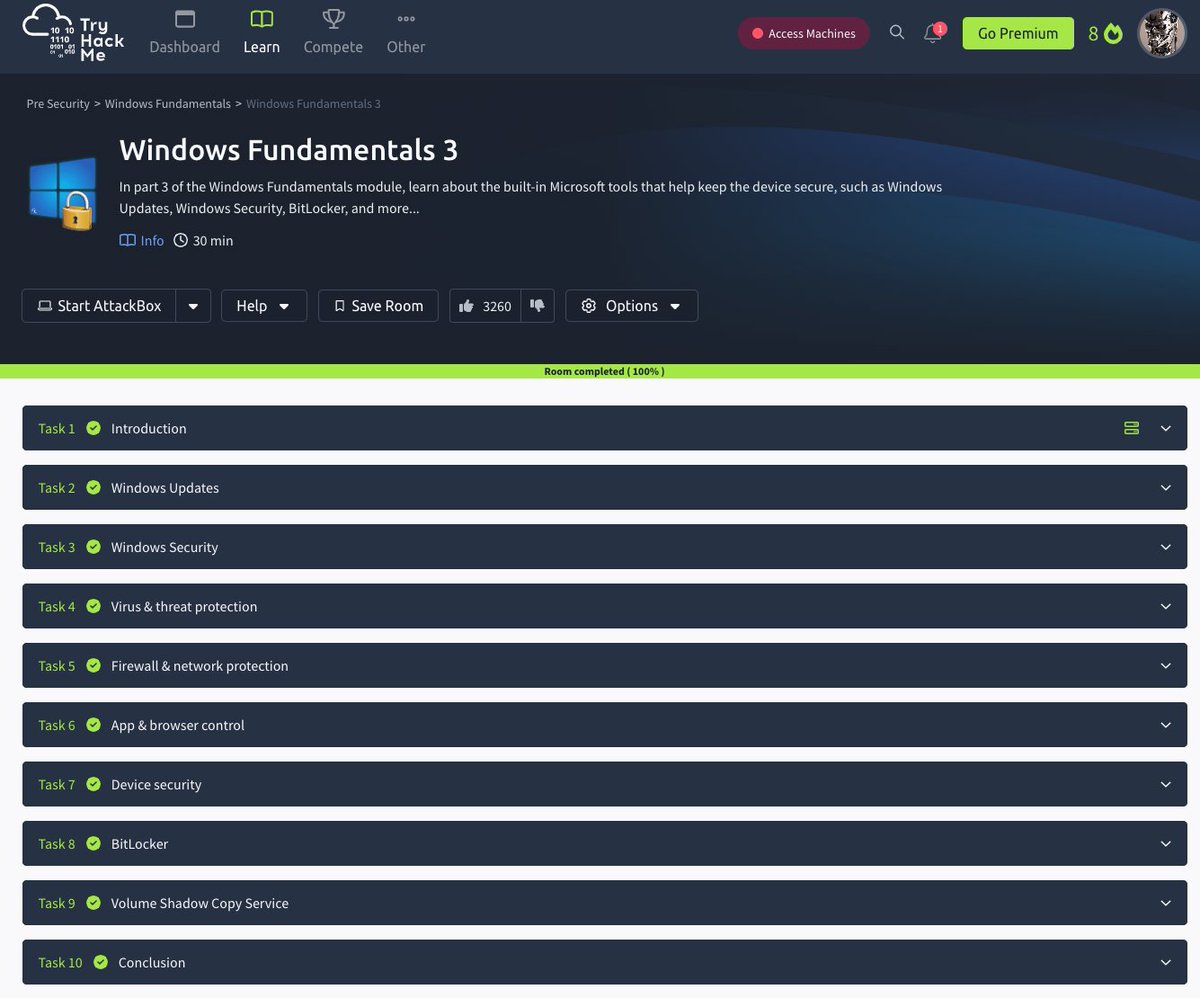Click the Windows Updates task title
This screenshot has height=998, width=1200.
(x=165, y=488)
